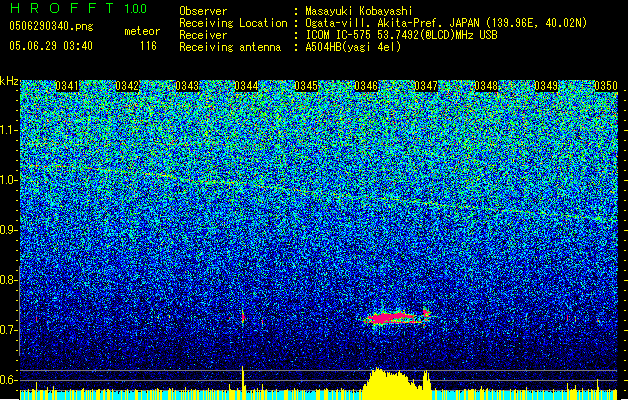Click the 0346 time marker
The image size is (629, 400).
pyautogui.click(x=366, y=86)
